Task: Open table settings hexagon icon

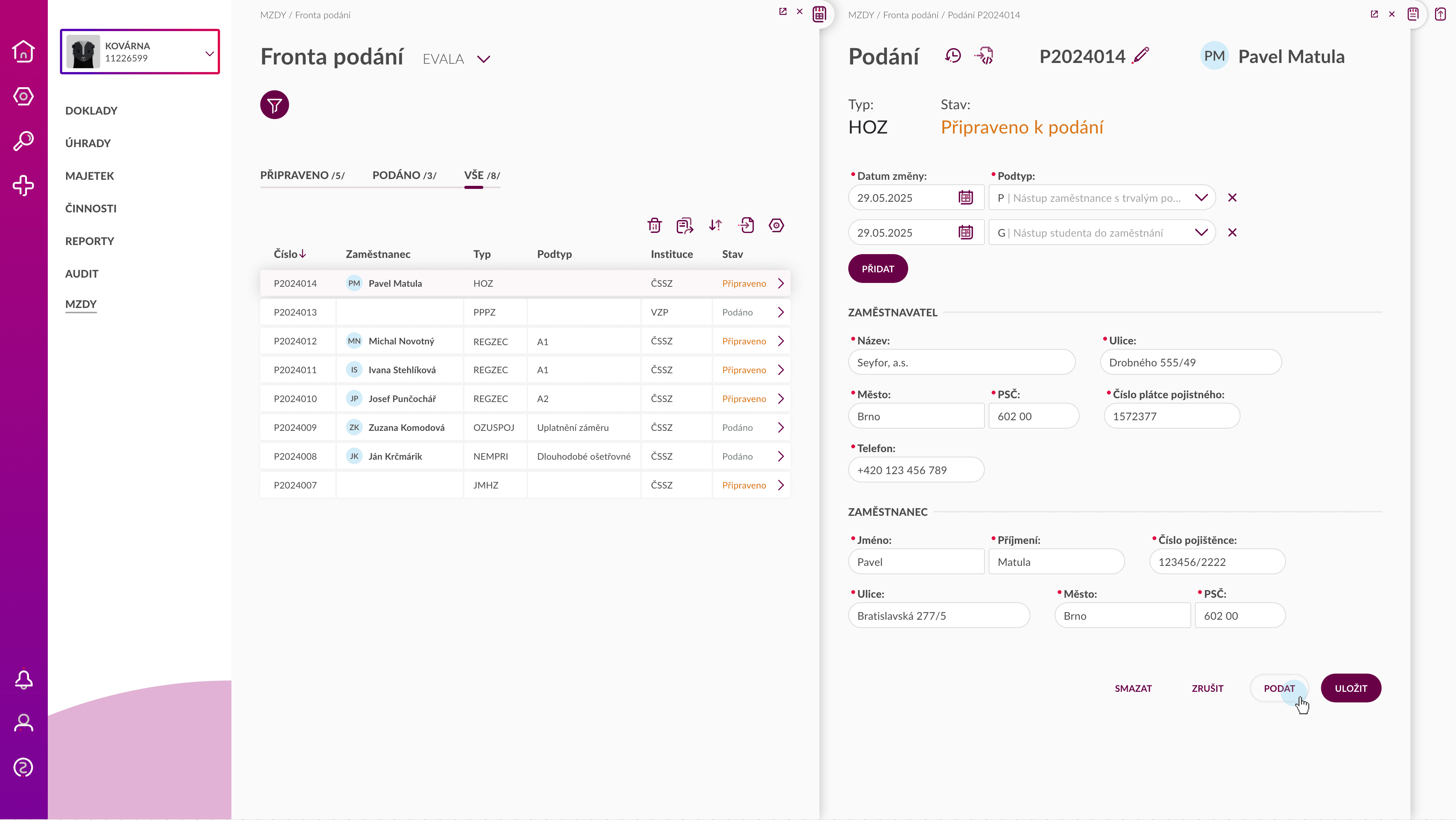Action: tap(777, 226)
